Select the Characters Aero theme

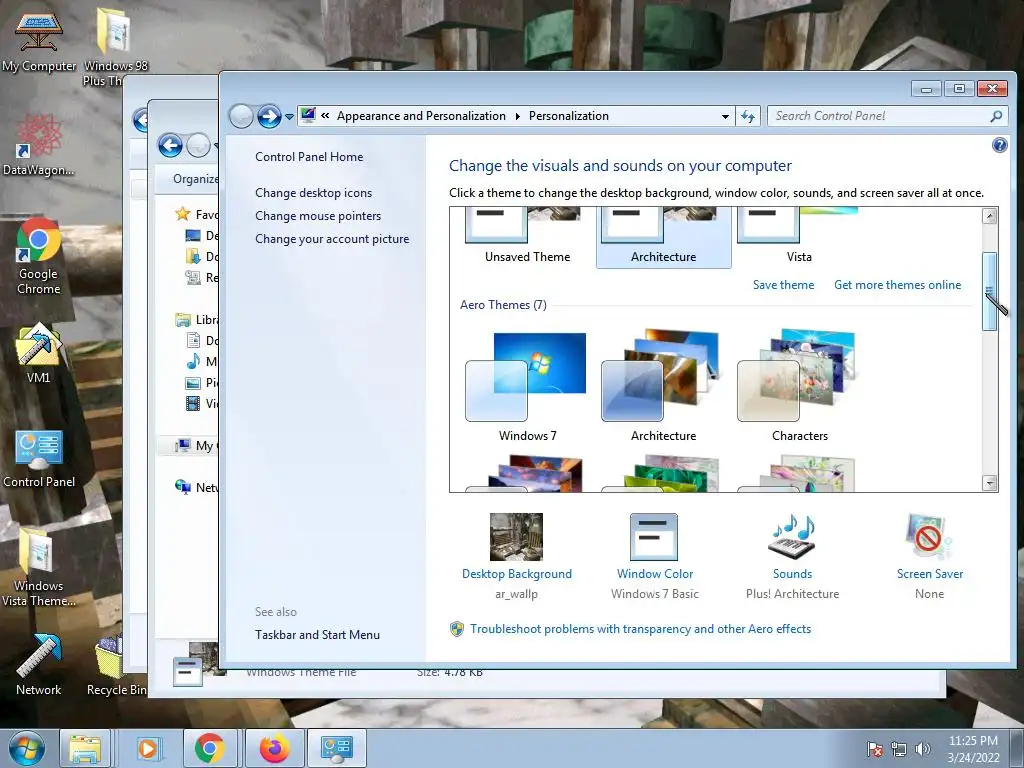point(799,387)
